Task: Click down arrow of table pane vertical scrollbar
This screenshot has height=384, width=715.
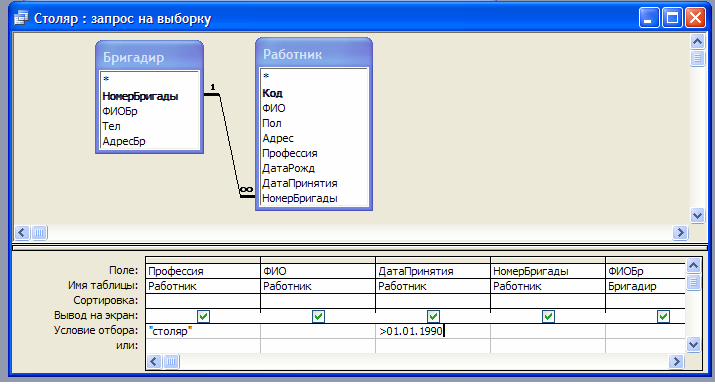Action: point(697,215)
